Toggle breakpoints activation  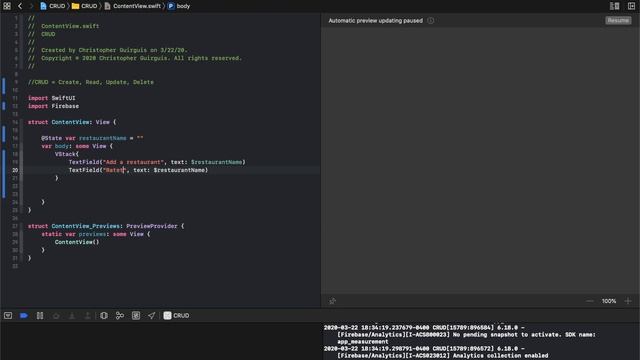click(24, 316)
